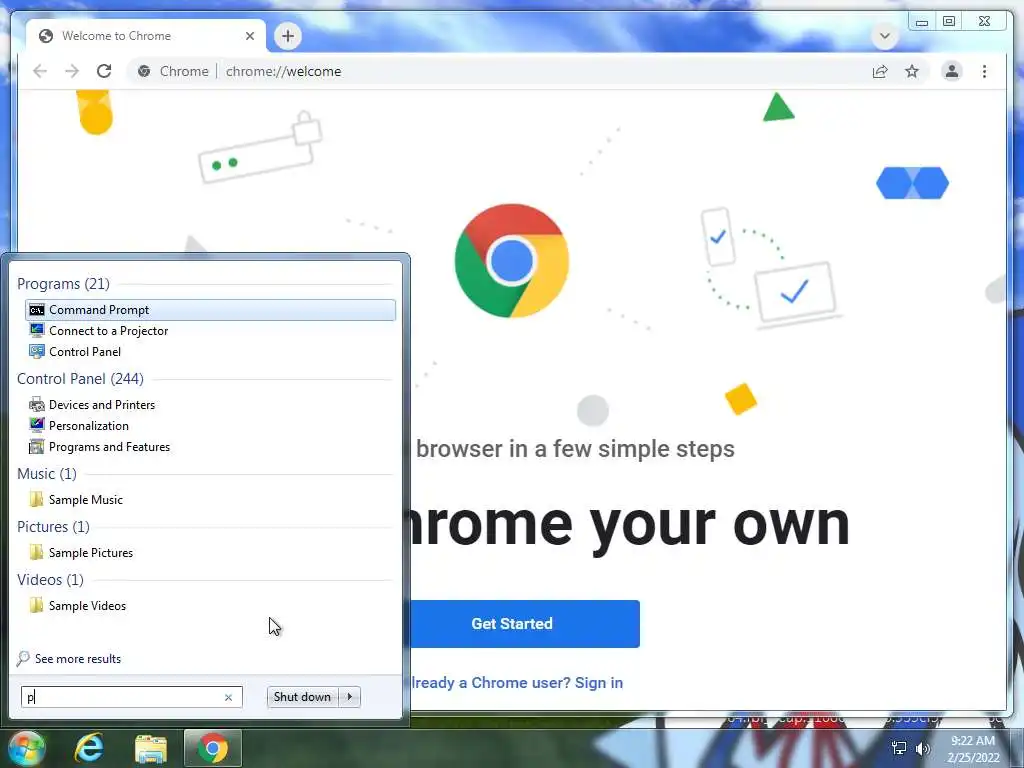The image size is (1024, 768).
Task: Open File Explorer from the taskbar
Action: 151,748
